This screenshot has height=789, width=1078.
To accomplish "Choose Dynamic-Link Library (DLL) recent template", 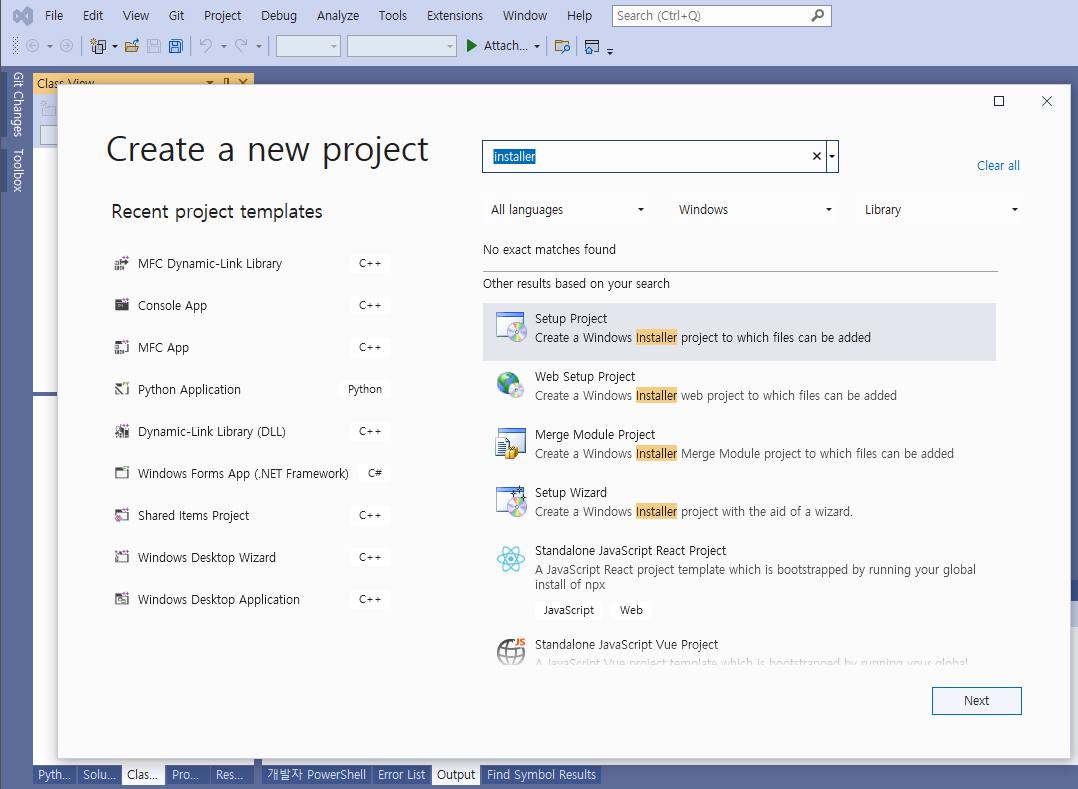I will click(x=252, y=432).
